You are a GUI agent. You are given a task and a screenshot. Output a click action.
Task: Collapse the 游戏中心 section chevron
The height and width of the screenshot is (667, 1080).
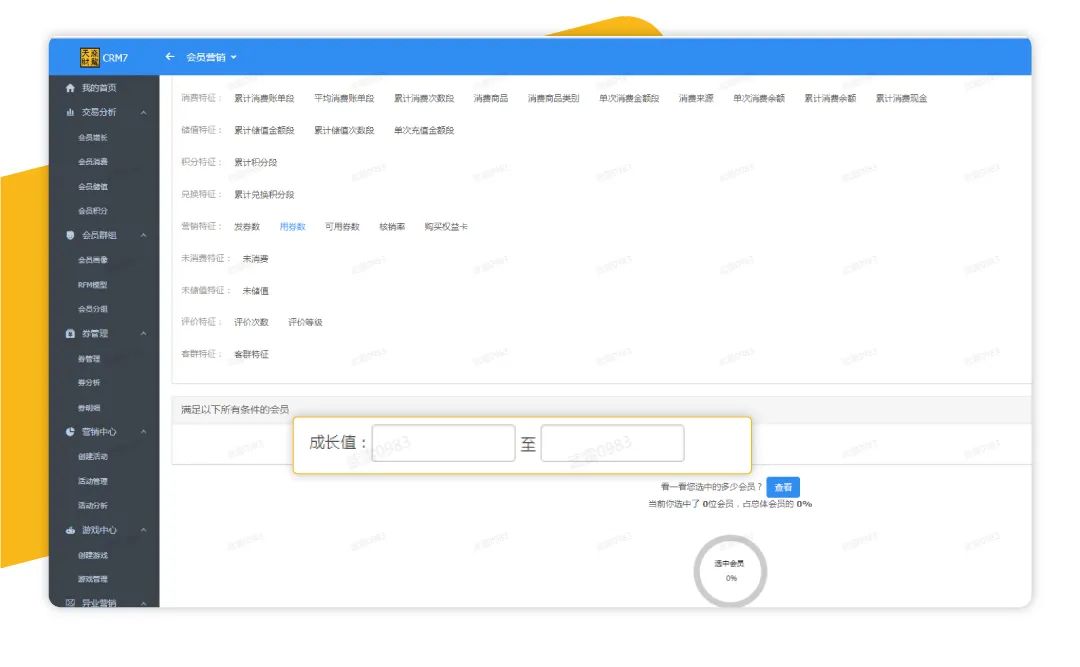pos(143,531)
